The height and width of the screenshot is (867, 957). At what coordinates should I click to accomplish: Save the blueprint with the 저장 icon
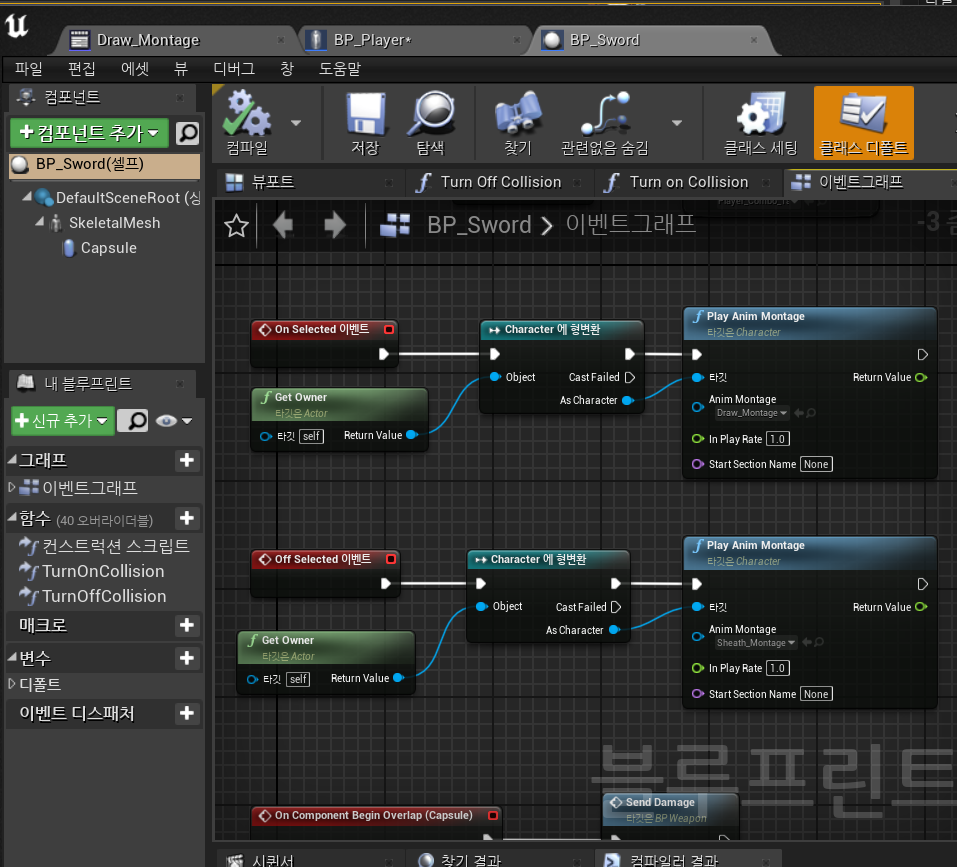click(x=365, y=123)
